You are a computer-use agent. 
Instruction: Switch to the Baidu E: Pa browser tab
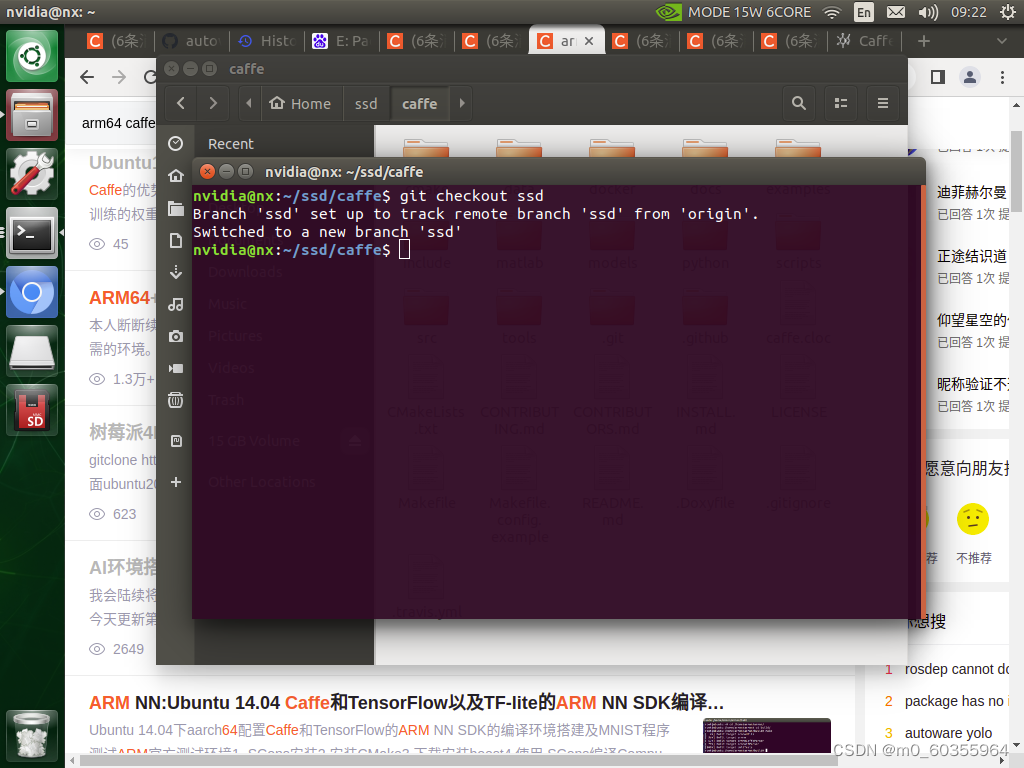pos(342,41)
